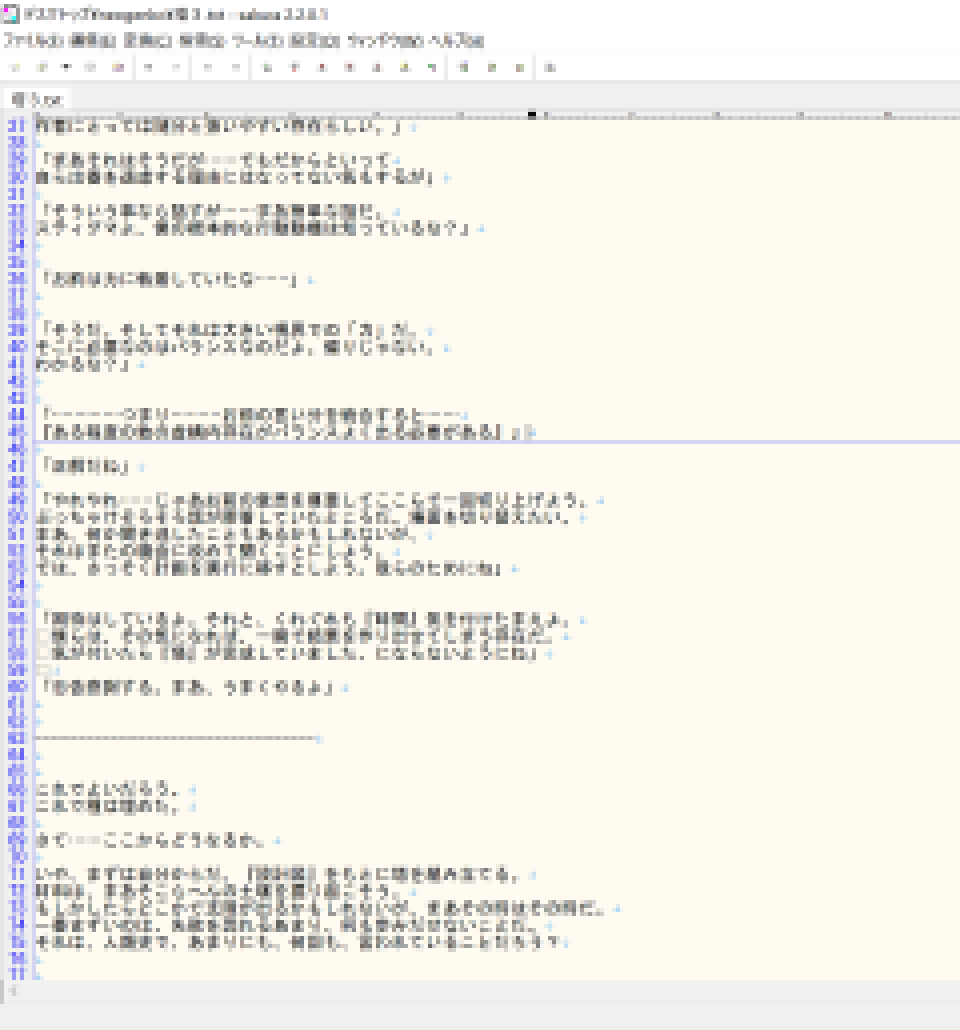This screenshot has width=960, height=1030.
Task: Click line number 47 in the gutter
Action: coord(16,466)
